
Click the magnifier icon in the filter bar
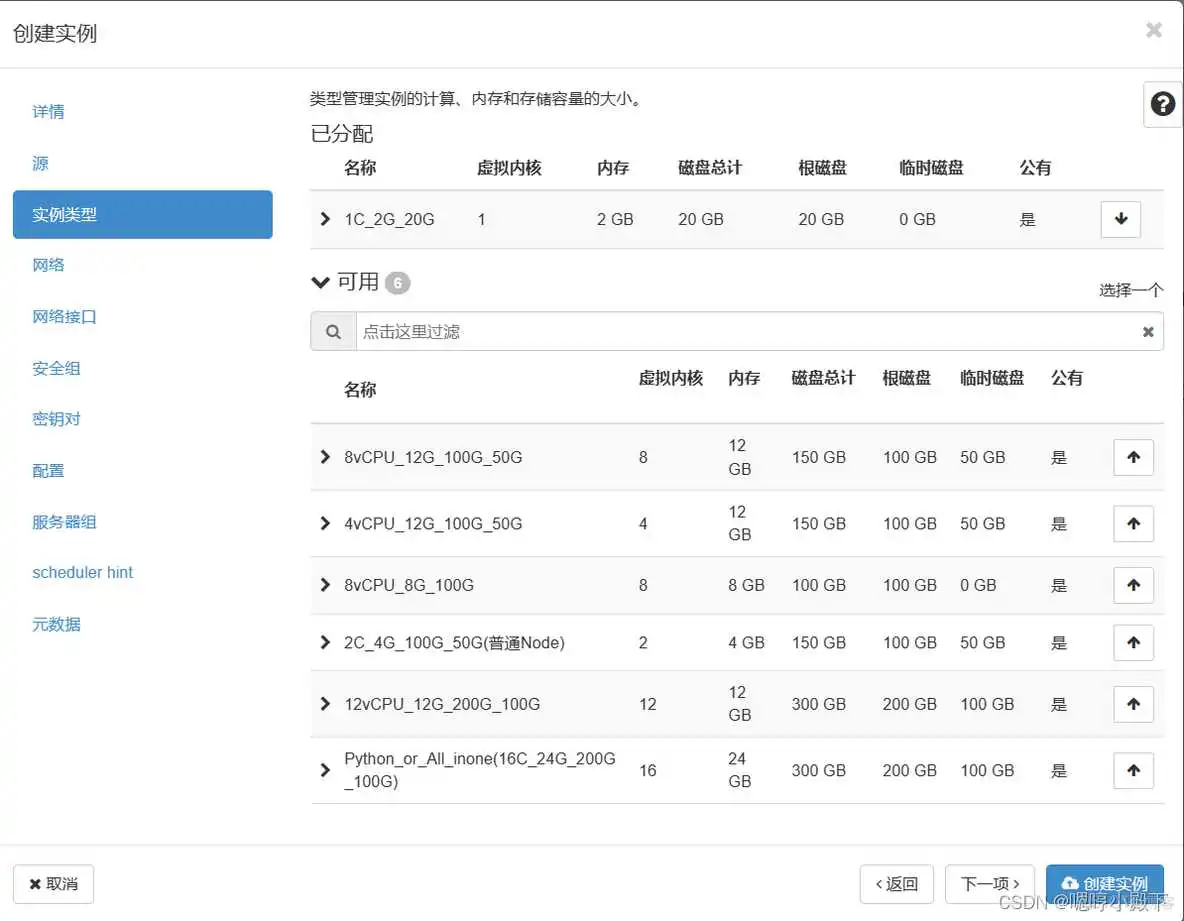[333, 331]
